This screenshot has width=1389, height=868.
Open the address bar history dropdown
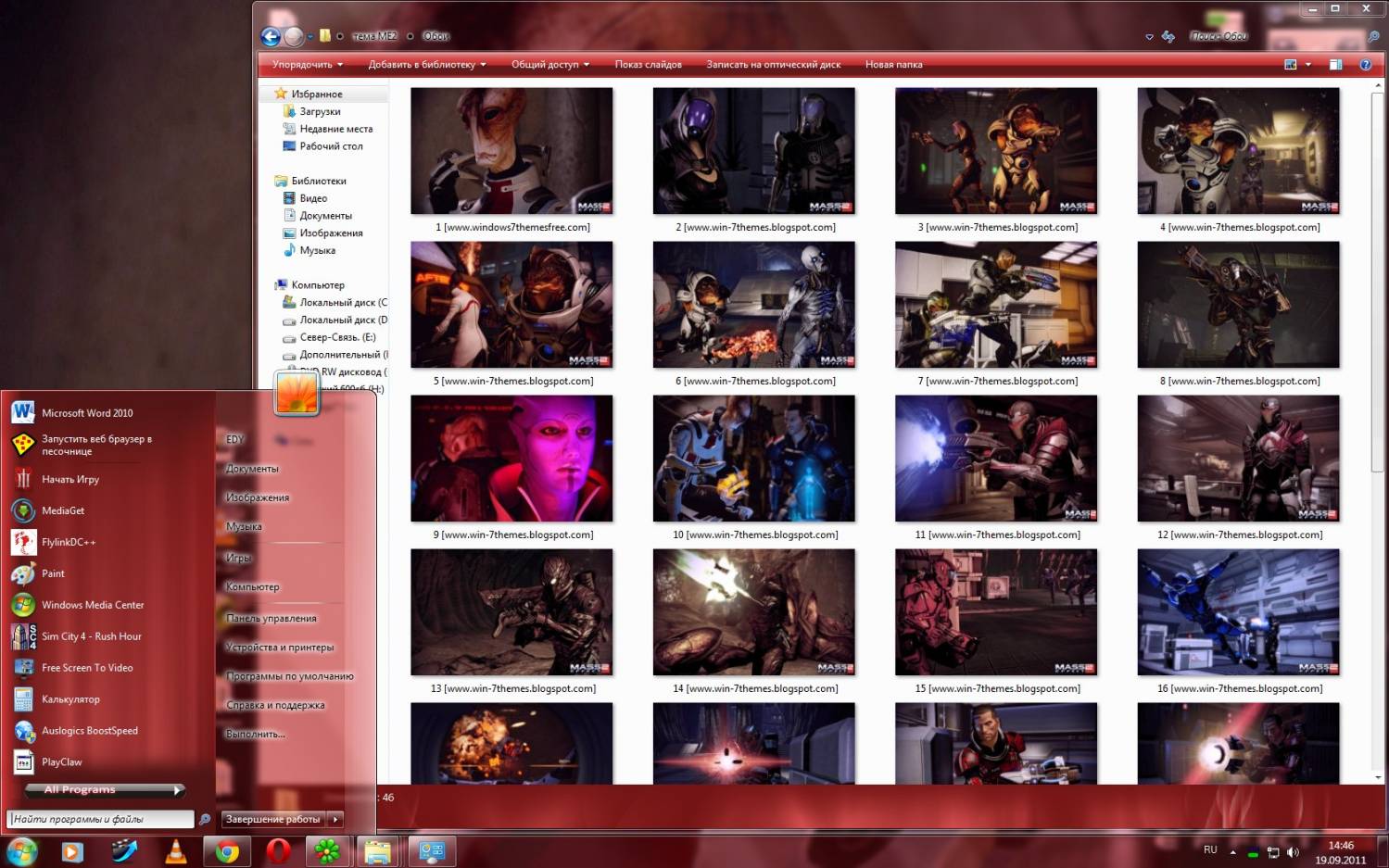pyautogui.click(x=1149, y=37)
